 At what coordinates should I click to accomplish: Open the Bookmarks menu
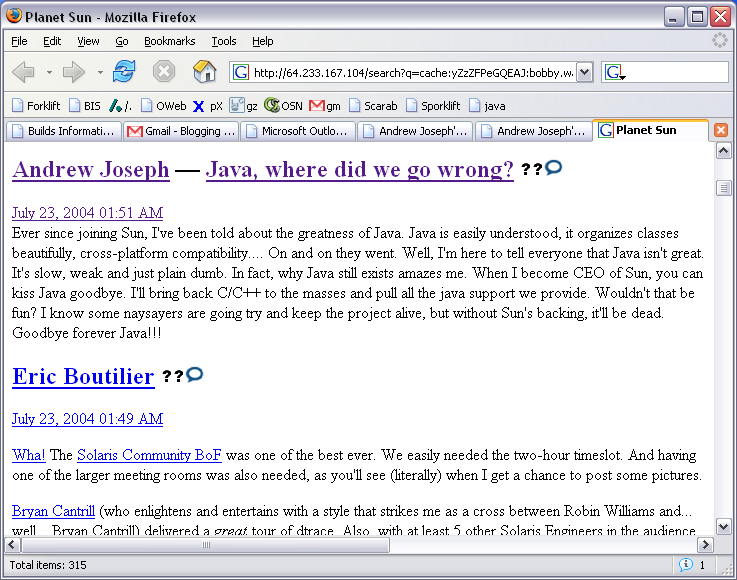tap(169, 41)
